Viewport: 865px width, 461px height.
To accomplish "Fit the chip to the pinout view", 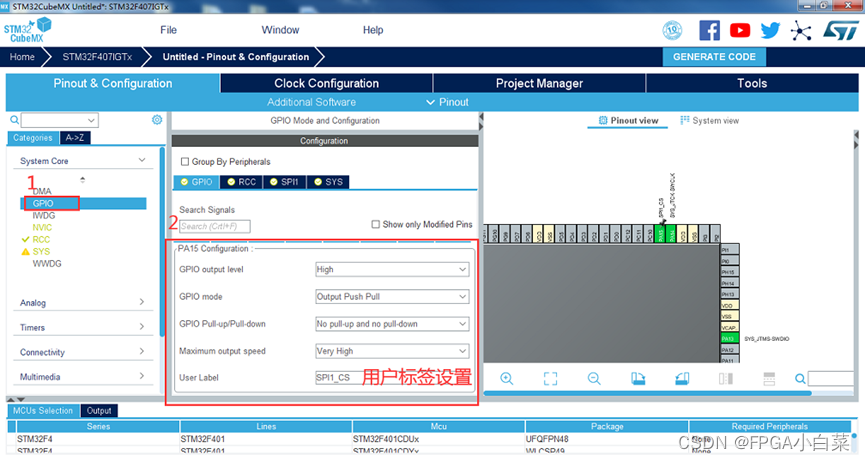I will coord(550,378).
